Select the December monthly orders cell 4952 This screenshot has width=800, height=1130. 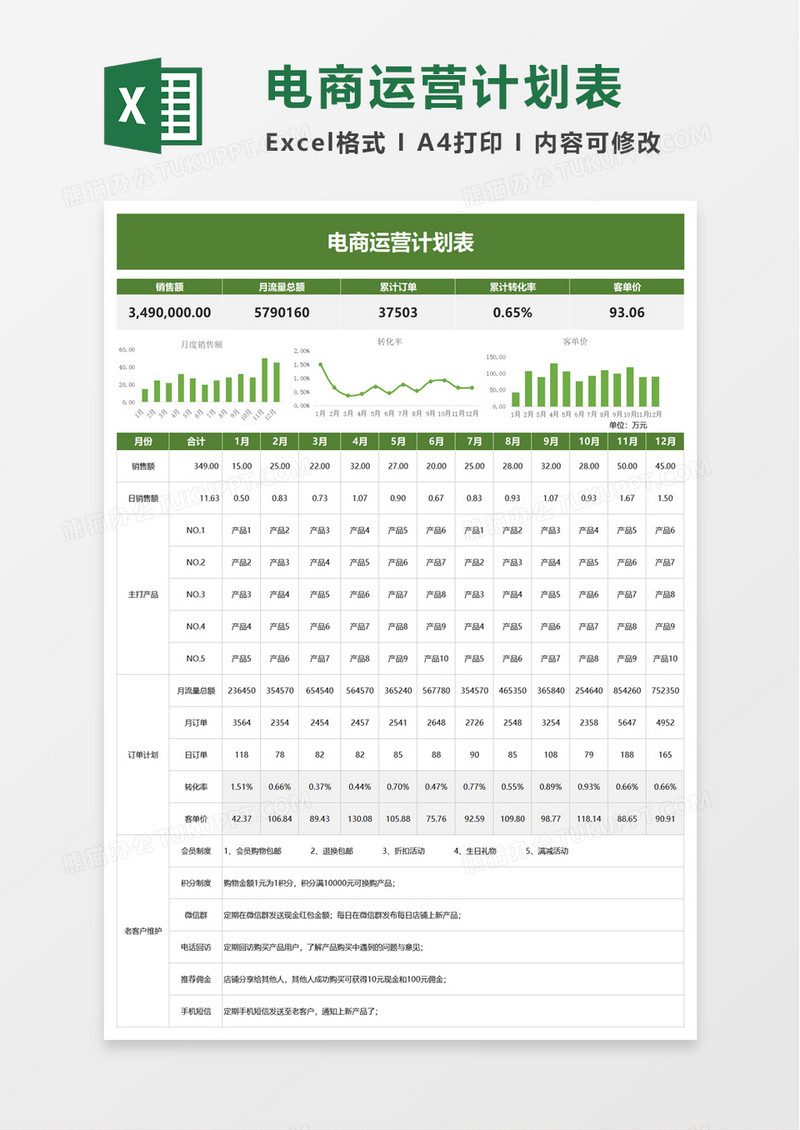coord(665,723)
